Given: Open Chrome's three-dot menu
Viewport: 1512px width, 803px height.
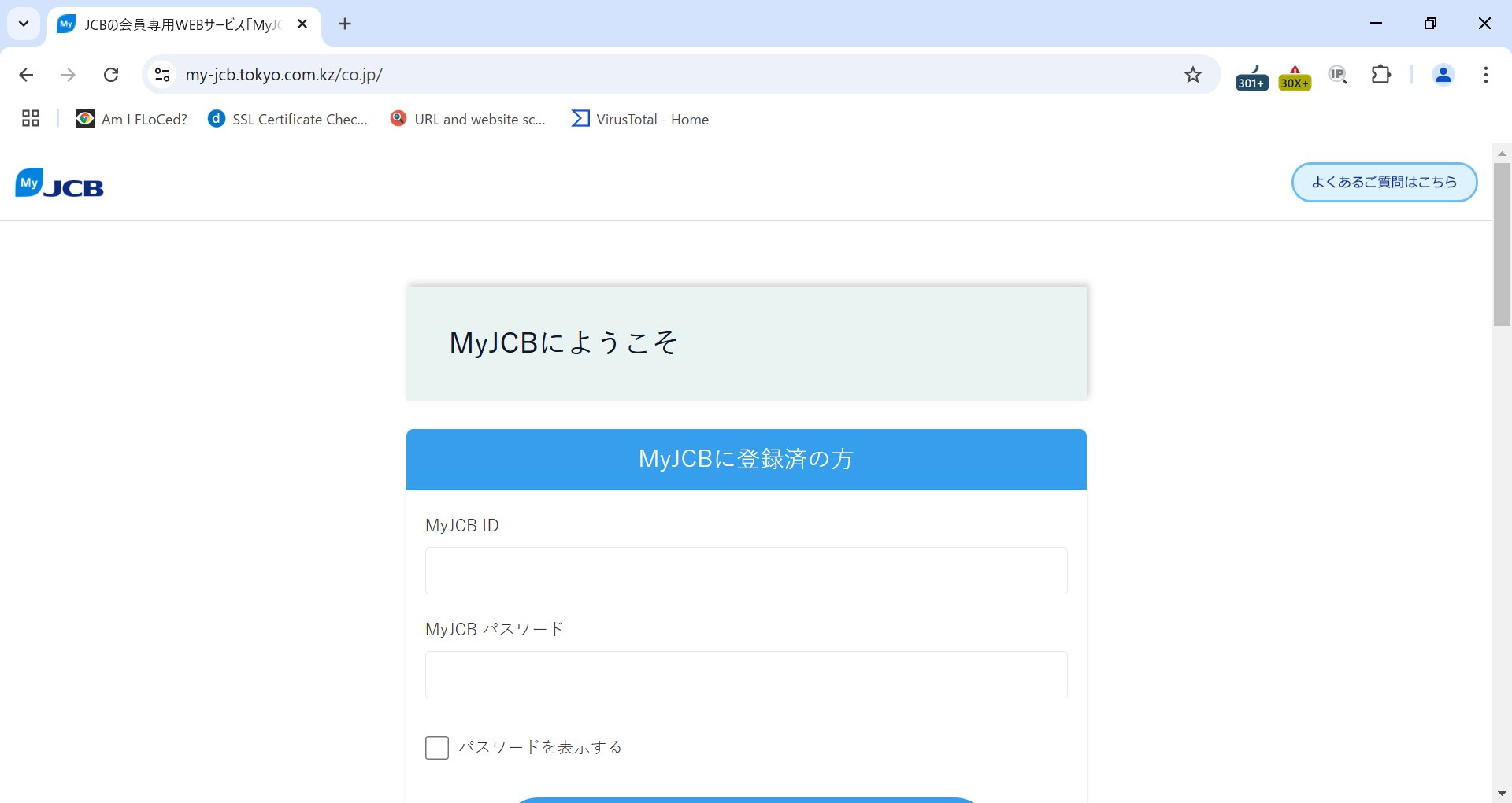Looking at the screenshot, I should [1486, 75].
